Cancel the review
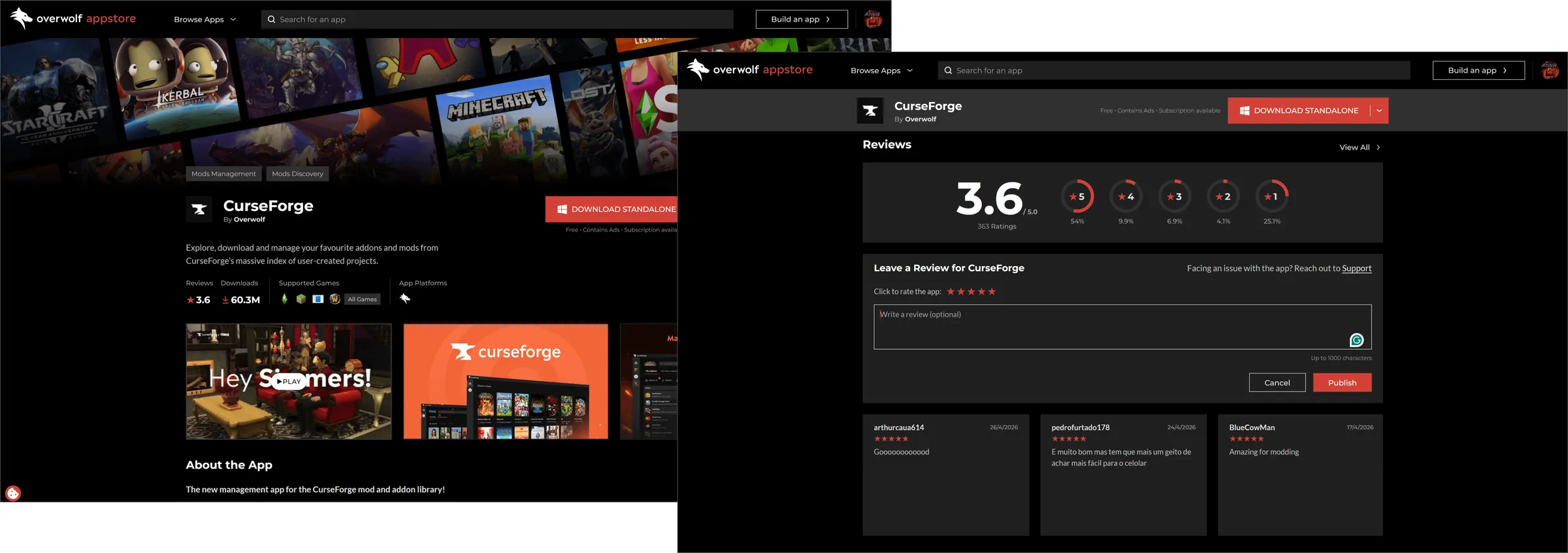Screen dimensions: 1568x553 coord(1277,382)
